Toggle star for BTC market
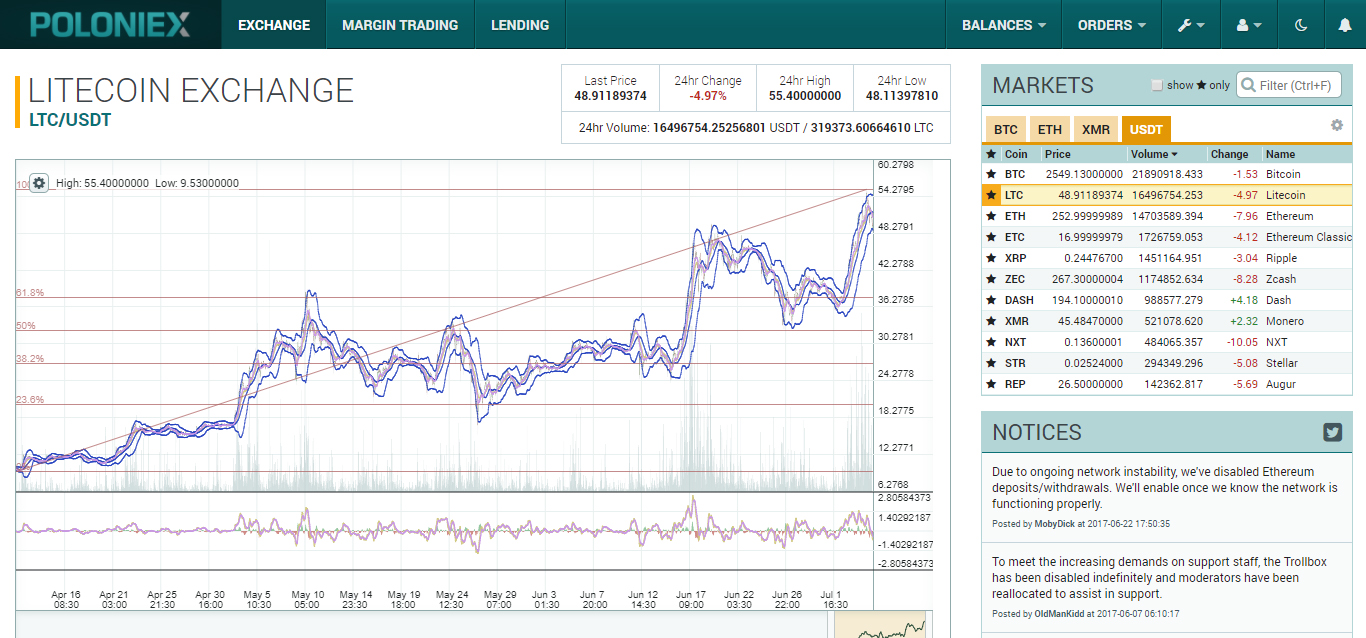1366x638 pixels. 991,174
